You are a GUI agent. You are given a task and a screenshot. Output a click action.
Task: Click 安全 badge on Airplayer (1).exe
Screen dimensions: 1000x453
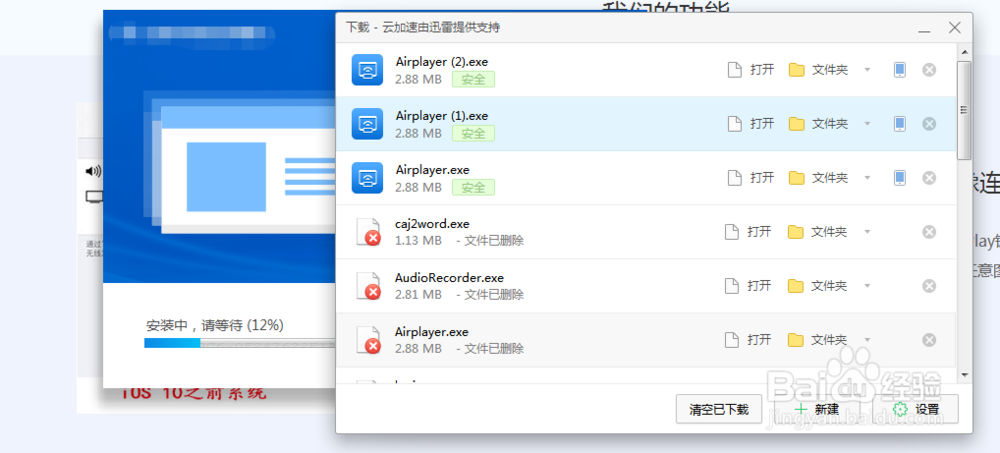point(473,133)
